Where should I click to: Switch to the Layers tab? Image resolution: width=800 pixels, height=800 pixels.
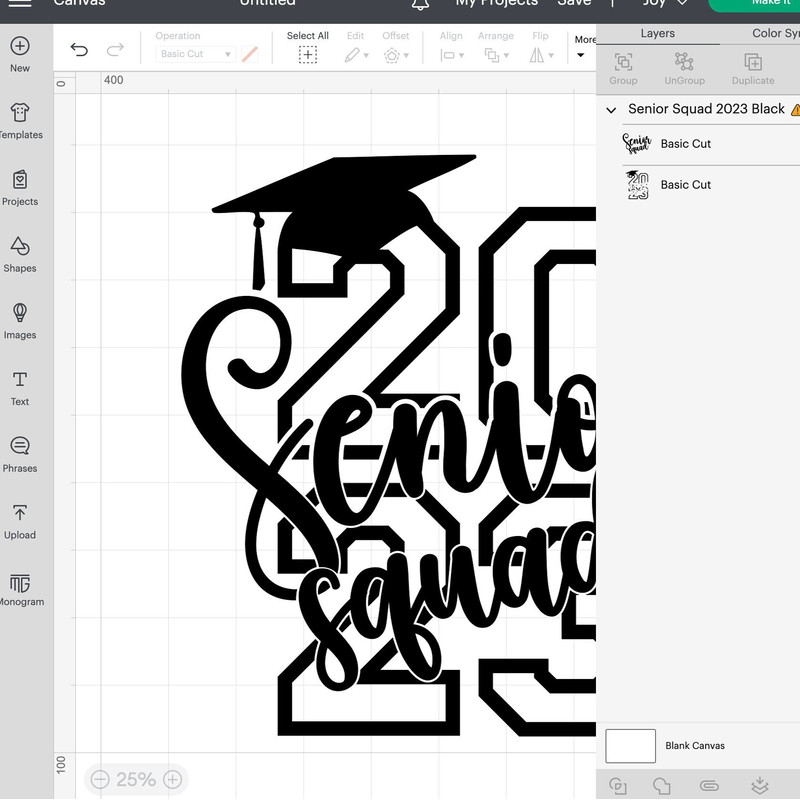point(657,33)
